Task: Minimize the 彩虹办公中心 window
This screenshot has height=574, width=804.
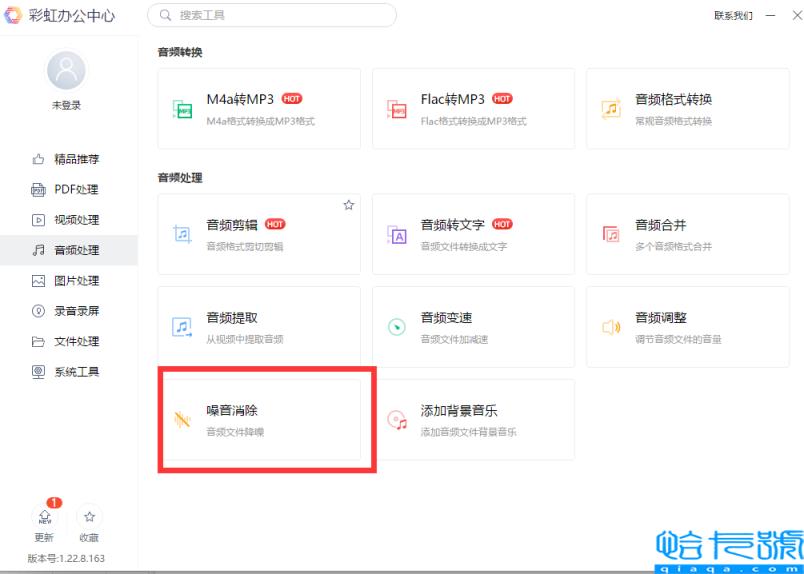Action: pos(770,16)
